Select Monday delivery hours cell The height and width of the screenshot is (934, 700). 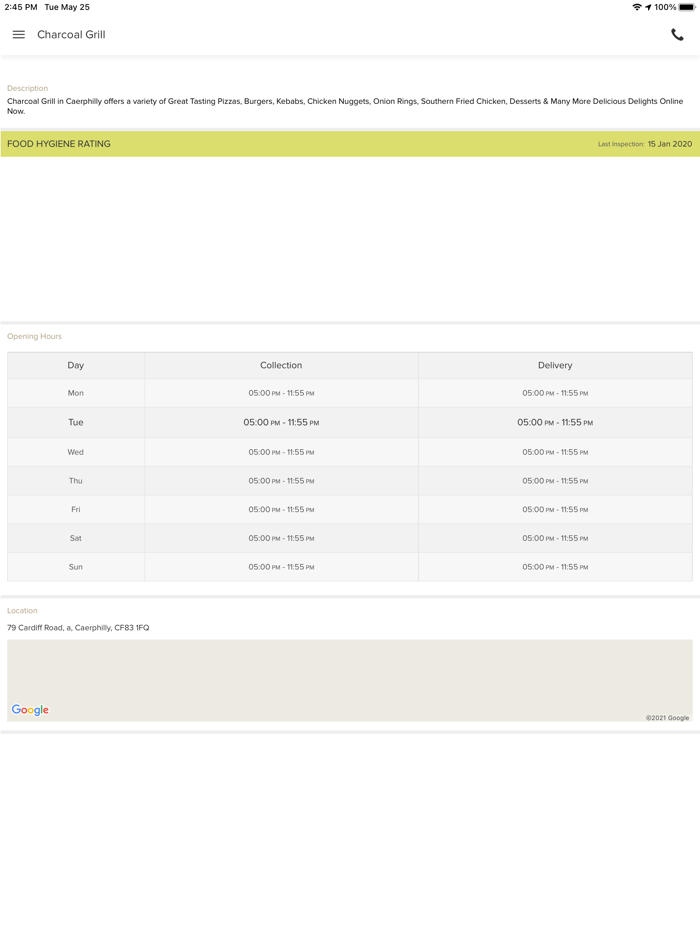pyautogui.click(x=555, y=393)
